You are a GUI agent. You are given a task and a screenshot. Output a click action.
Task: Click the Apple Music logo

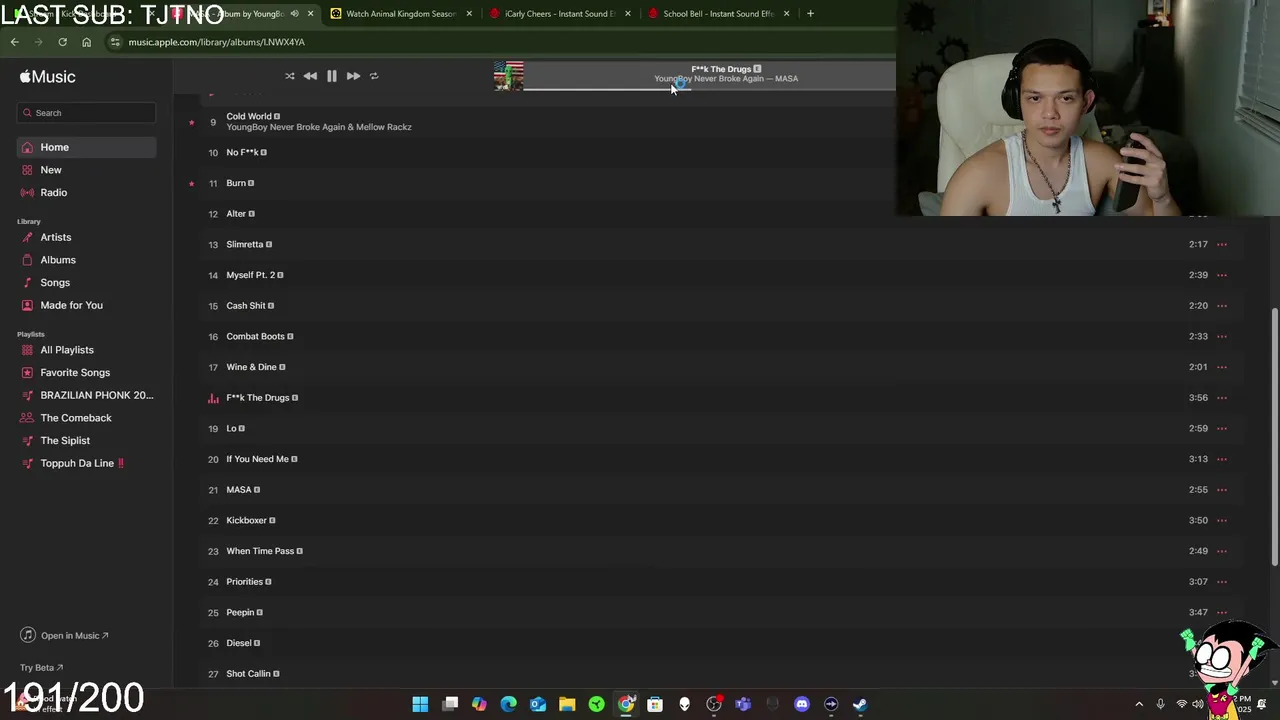click(x=47, y=77)
